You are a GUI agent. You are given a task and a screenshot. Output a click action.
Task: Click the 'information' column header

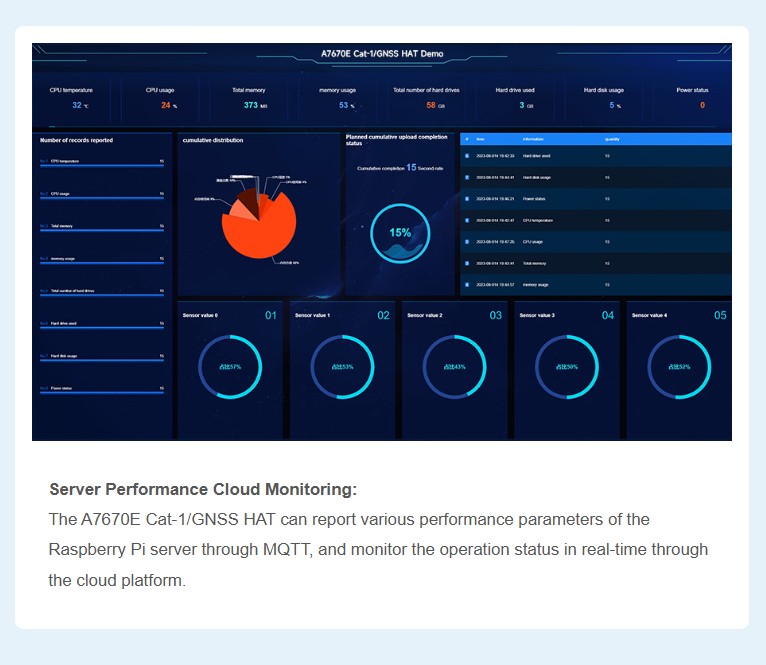(533, 139)
